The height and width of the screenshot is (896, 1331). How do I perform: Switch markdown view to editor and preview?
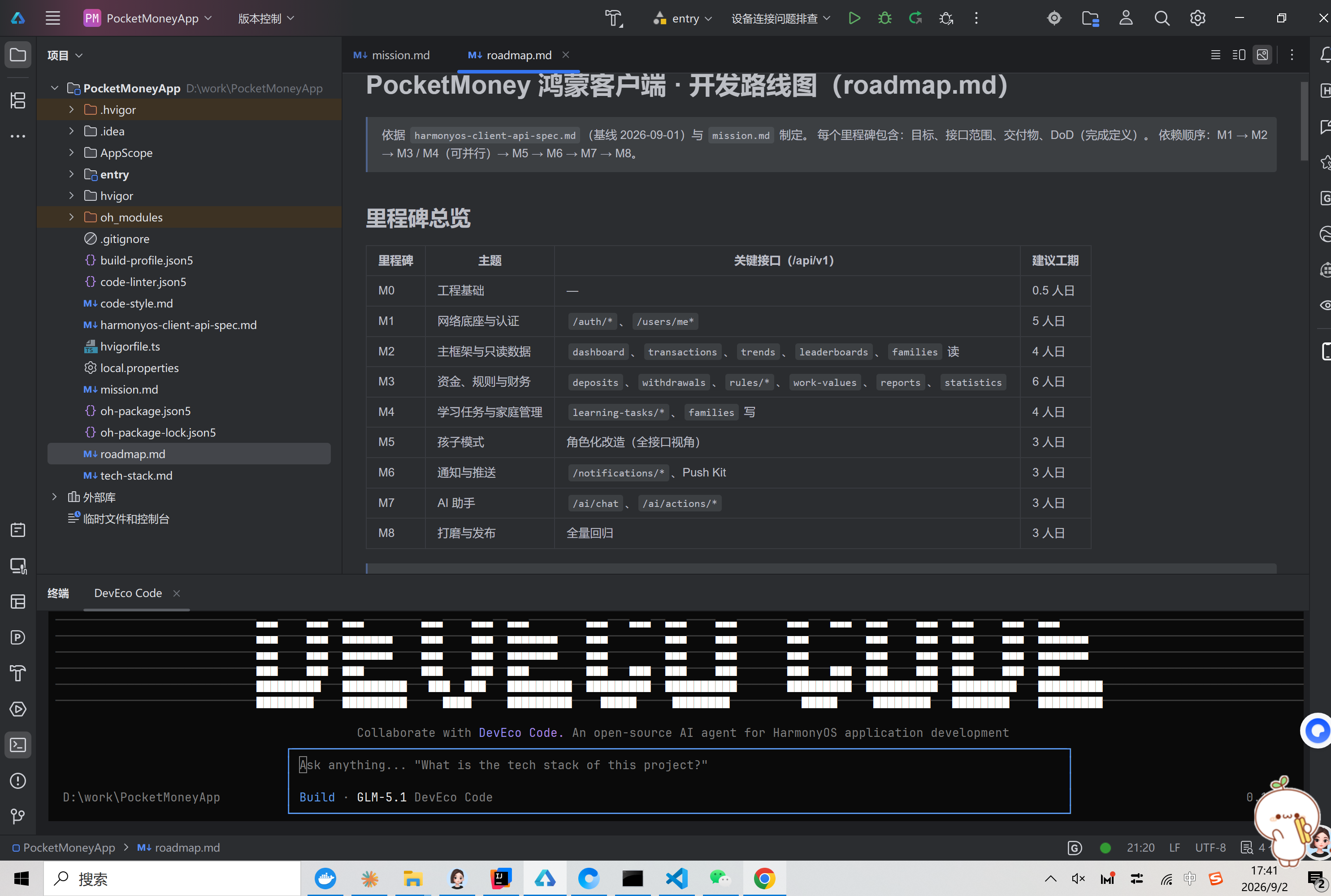tap(1239, 55)
